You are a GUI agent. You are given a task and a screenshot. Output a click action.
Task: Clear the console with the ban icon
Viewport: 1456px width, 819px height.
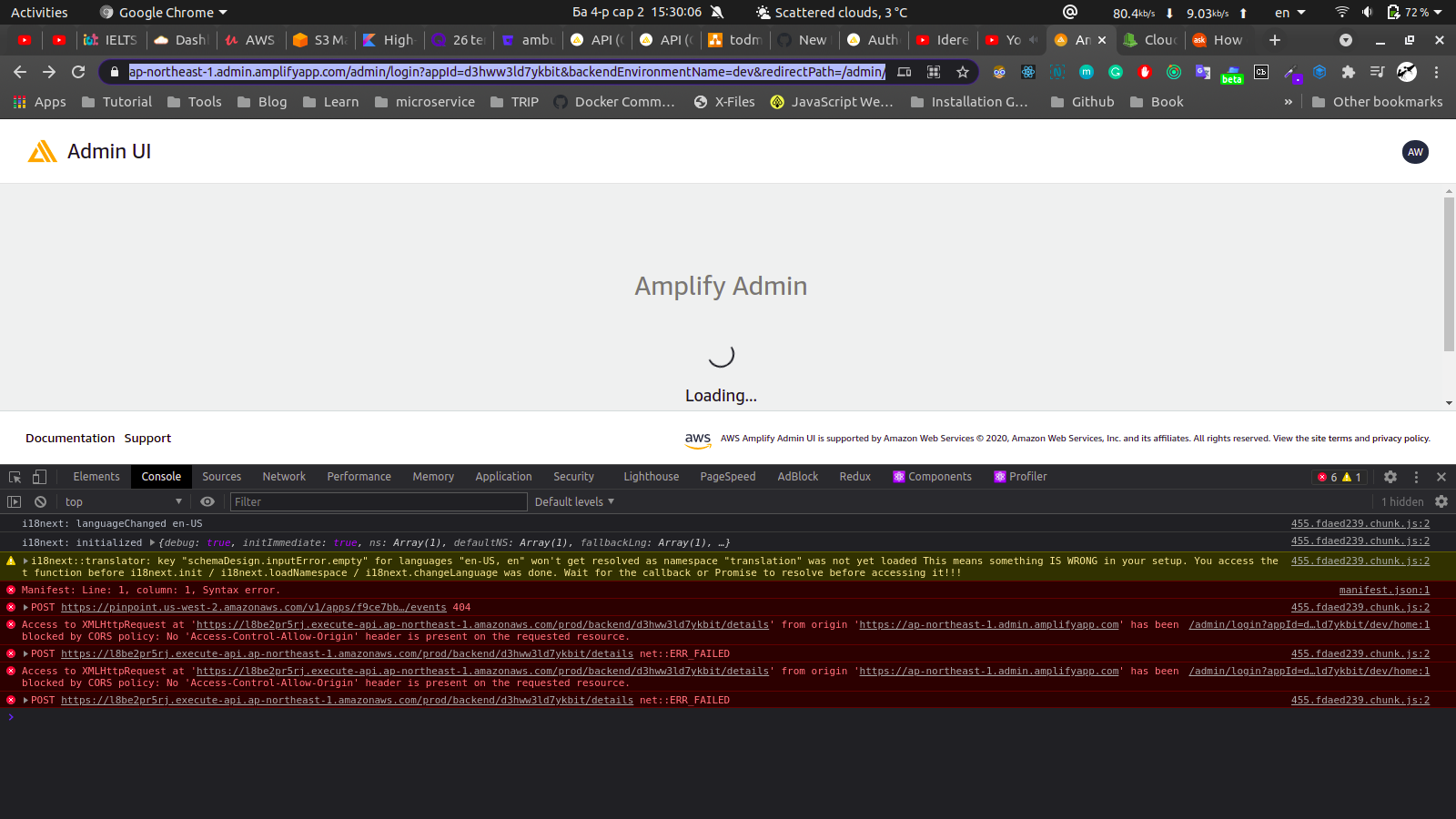pos(40,501)
